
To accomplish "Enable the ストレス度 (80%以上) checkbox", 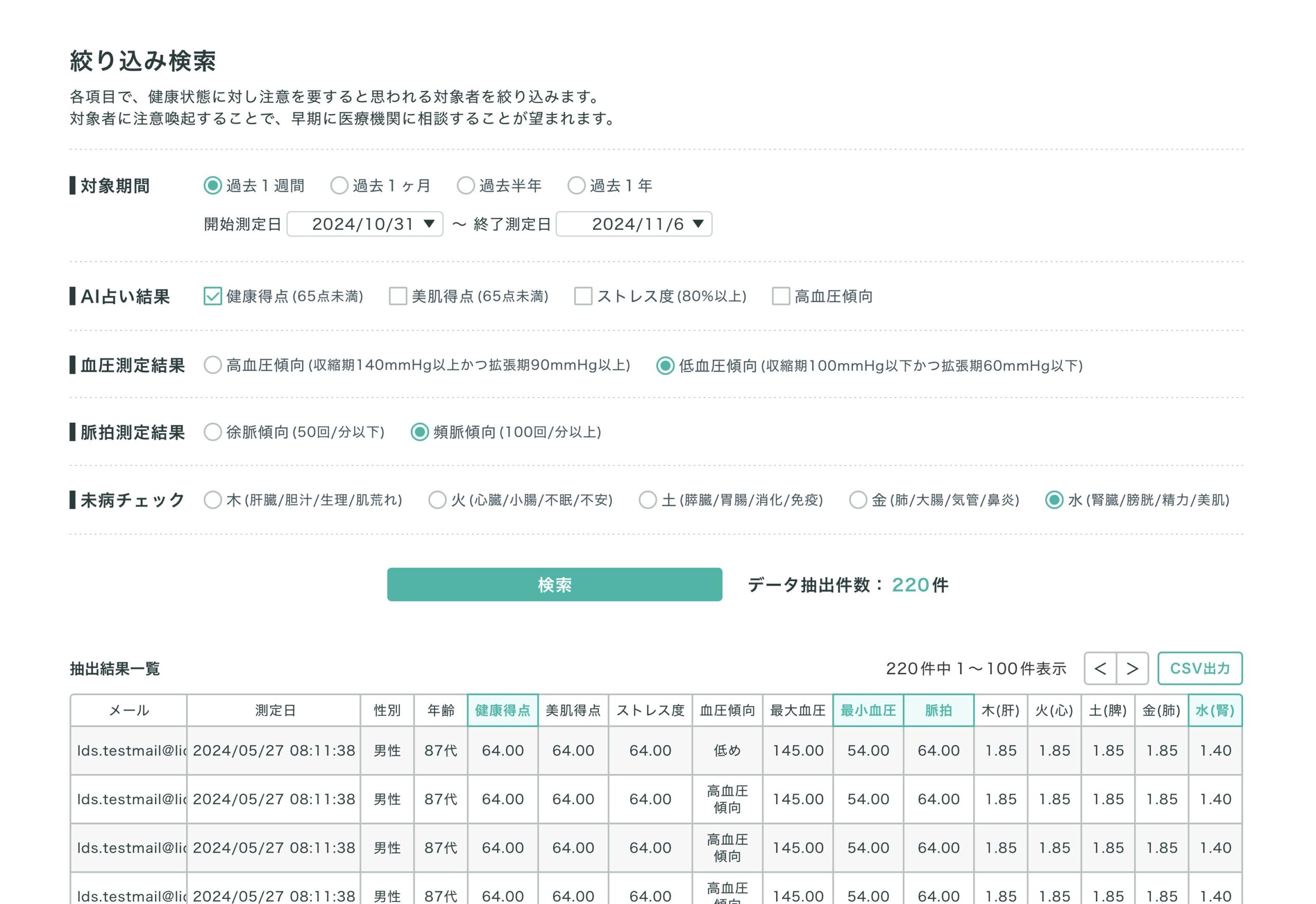I will [582, 296].
